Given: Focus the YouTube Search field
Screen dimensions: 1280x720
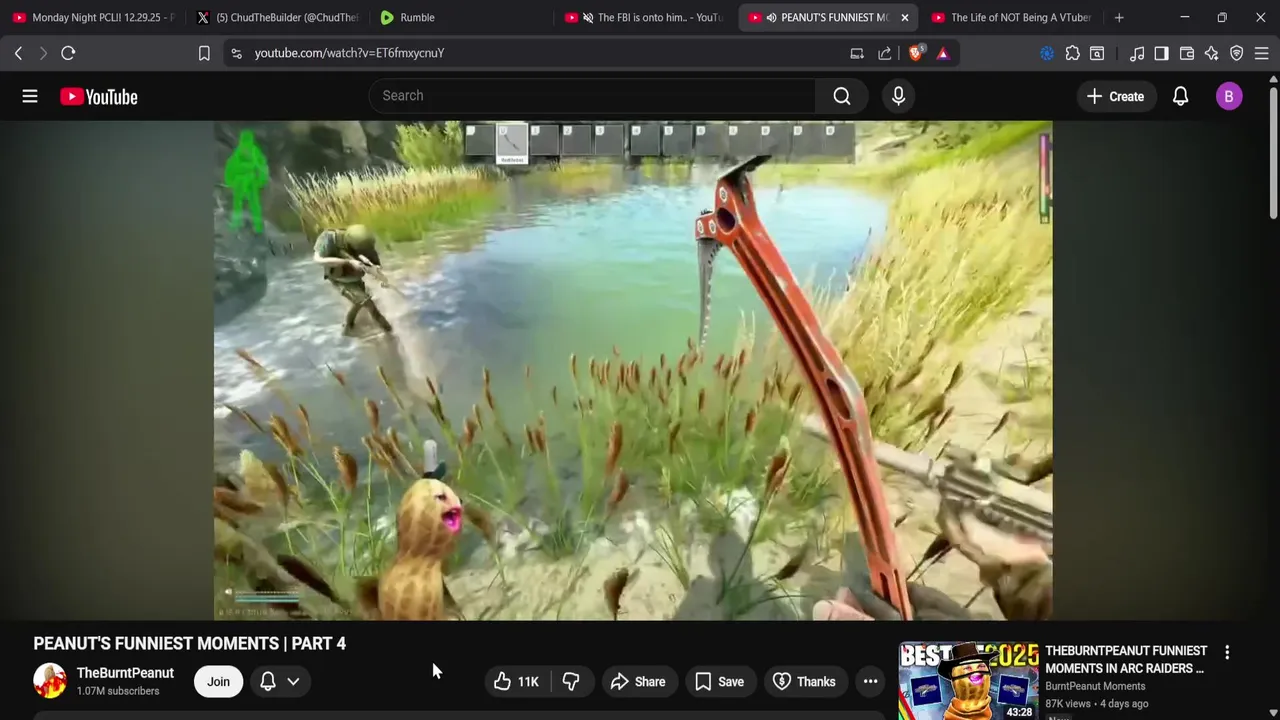Looking at the screenshot, I should point(592,96).
